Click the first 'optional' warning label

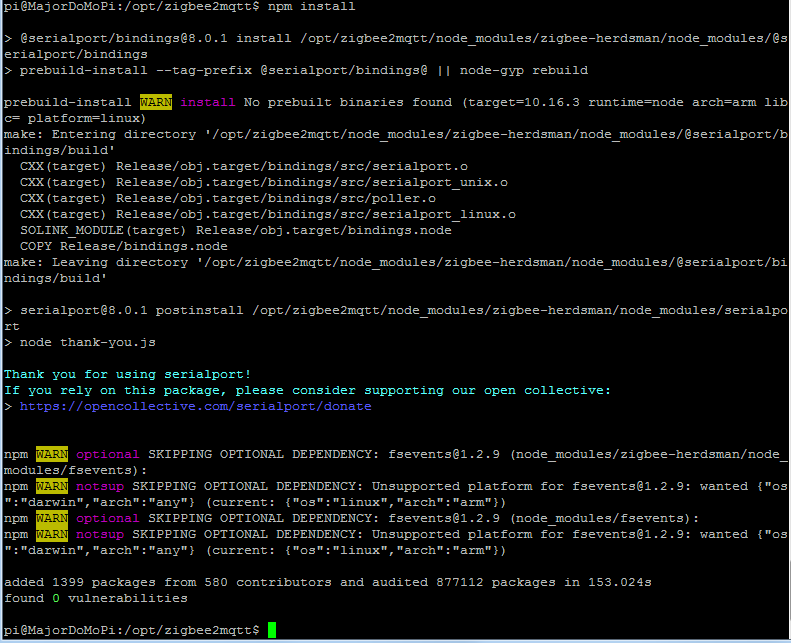tap(107, 454)
